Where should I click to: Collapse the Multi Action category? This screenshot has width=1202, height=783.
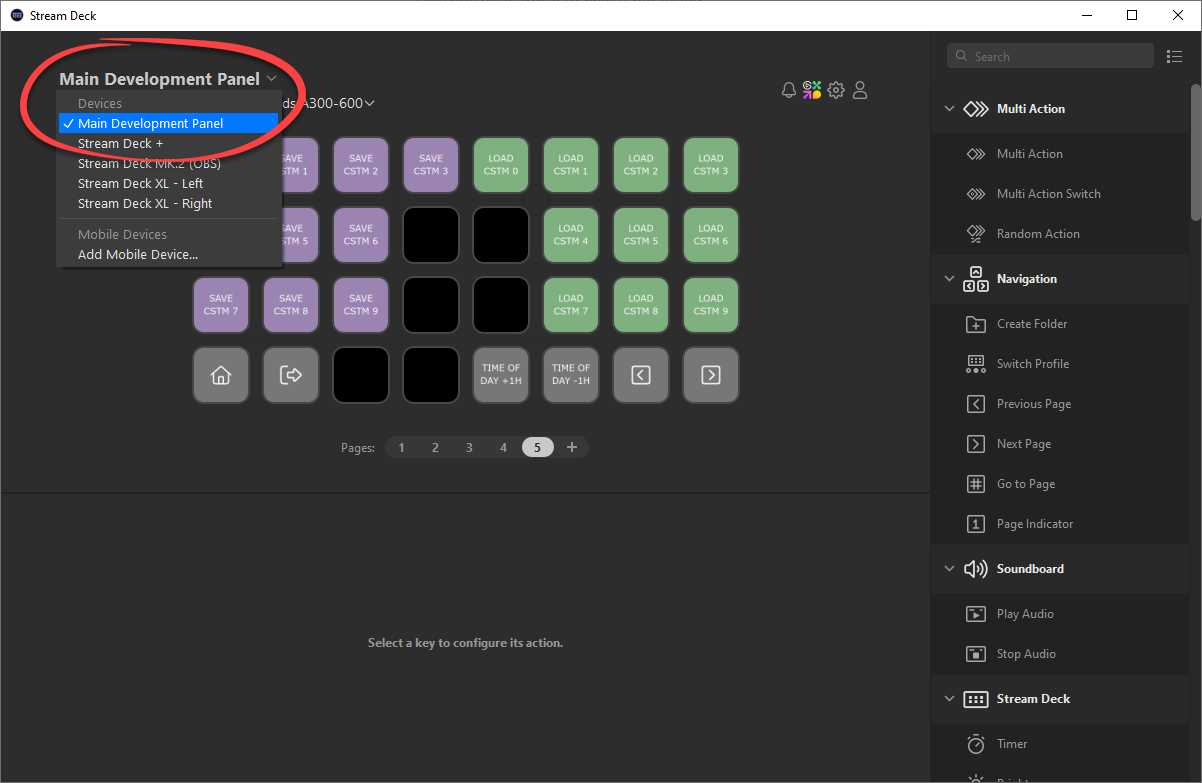click(949, 109)
